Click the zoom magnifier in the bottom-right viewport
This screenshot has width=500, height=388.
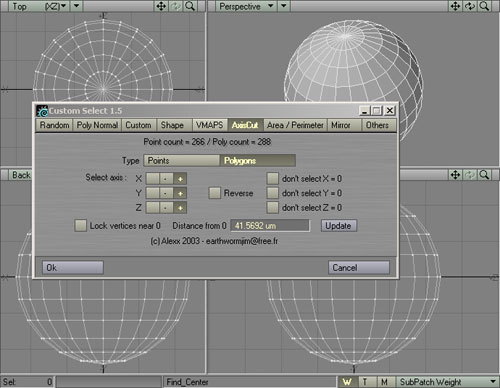tap(484, 175)
